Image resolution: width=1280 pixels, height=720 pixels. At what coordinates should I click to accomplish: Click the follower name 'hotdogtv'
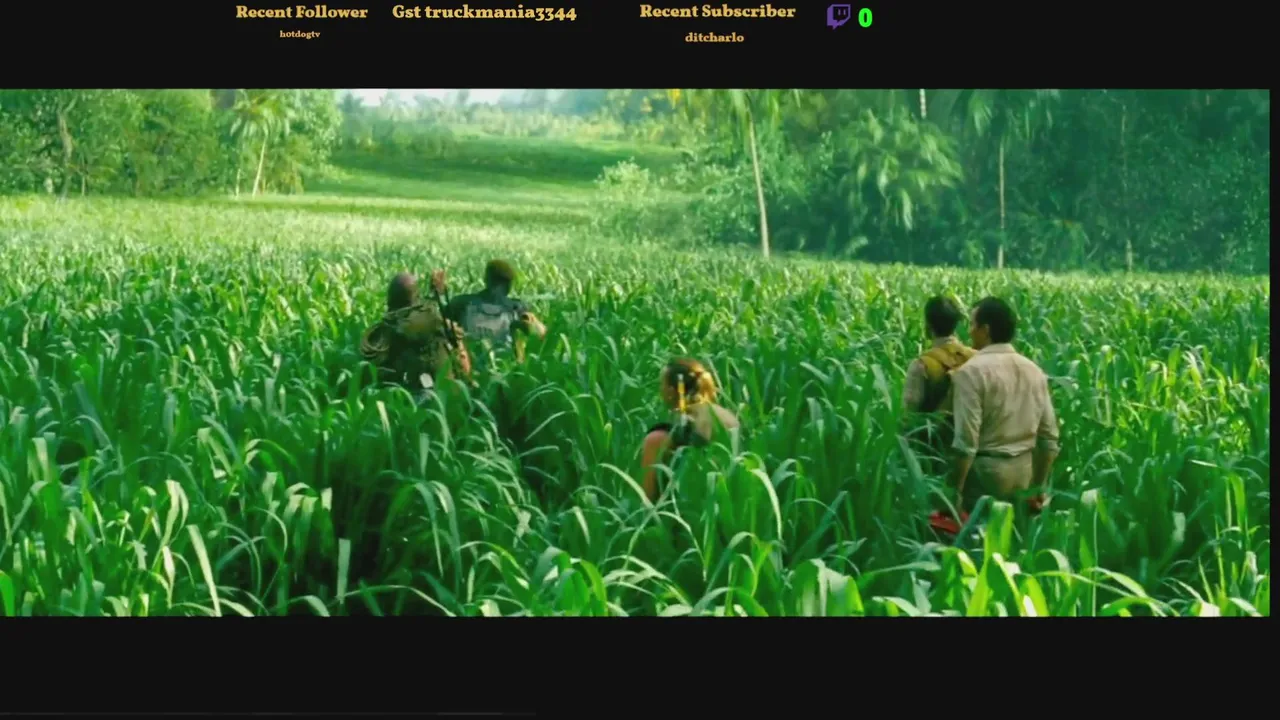point(300,34)
